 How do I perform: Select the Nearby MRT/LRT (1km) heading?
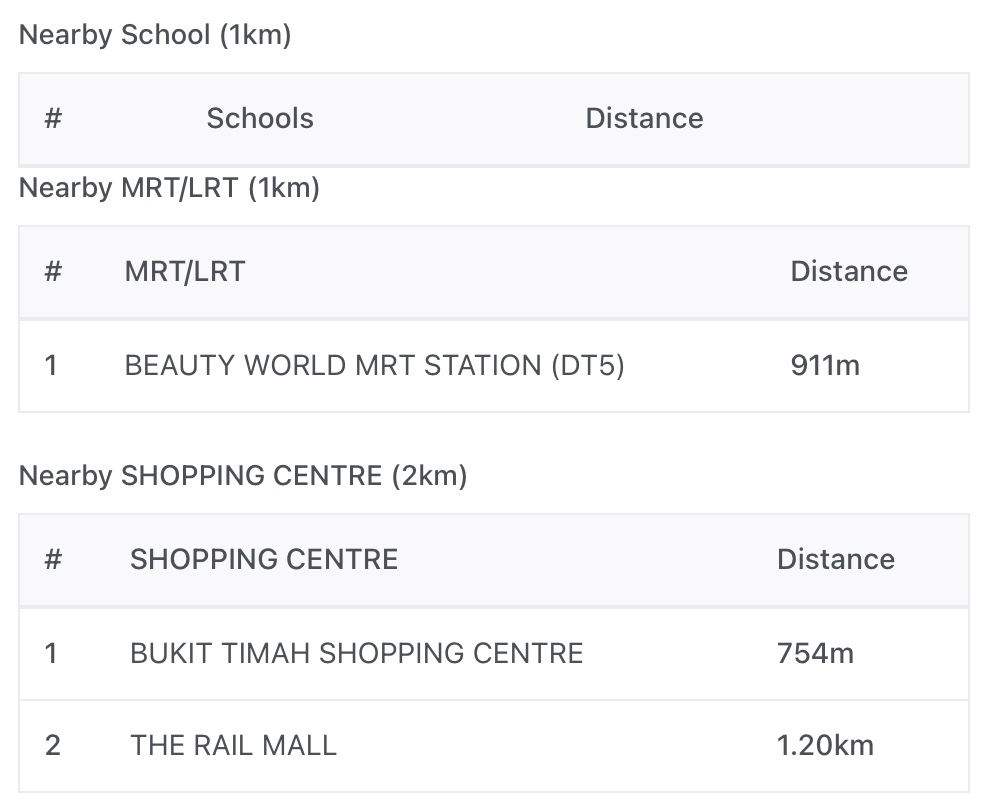tap(169, 187)
